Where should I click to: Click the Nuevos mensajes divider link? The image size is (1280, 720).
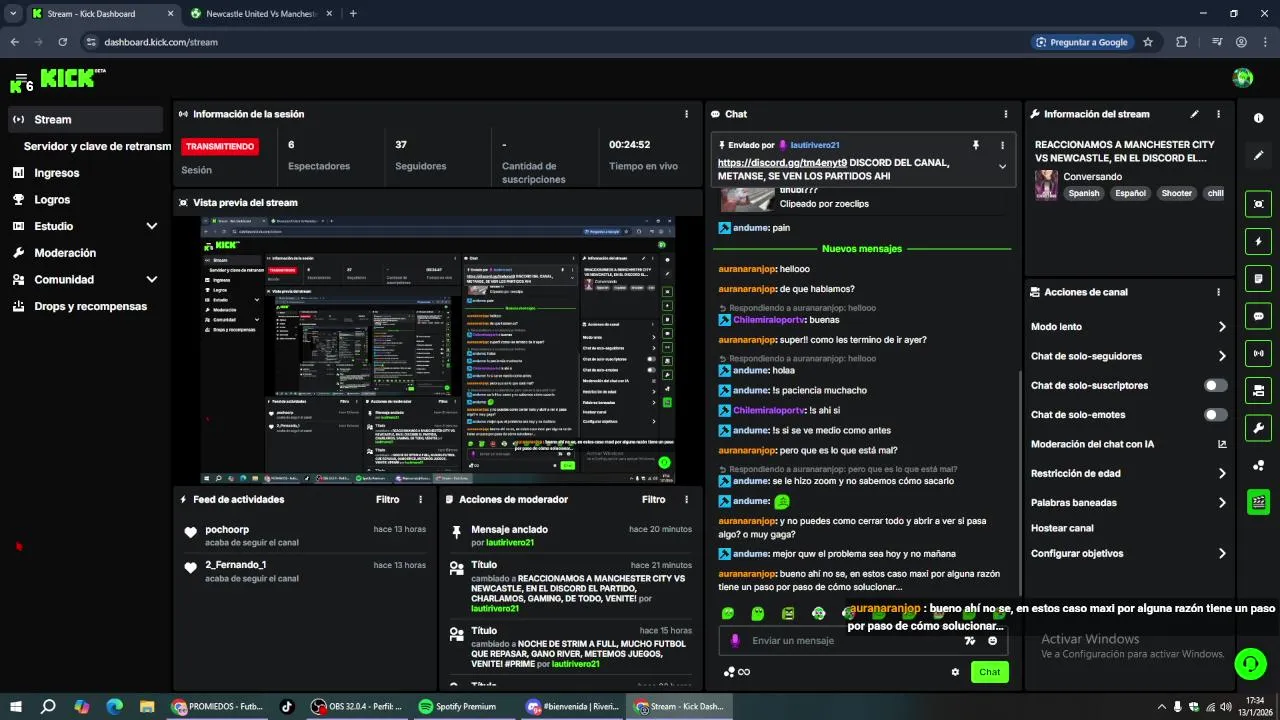861,248
